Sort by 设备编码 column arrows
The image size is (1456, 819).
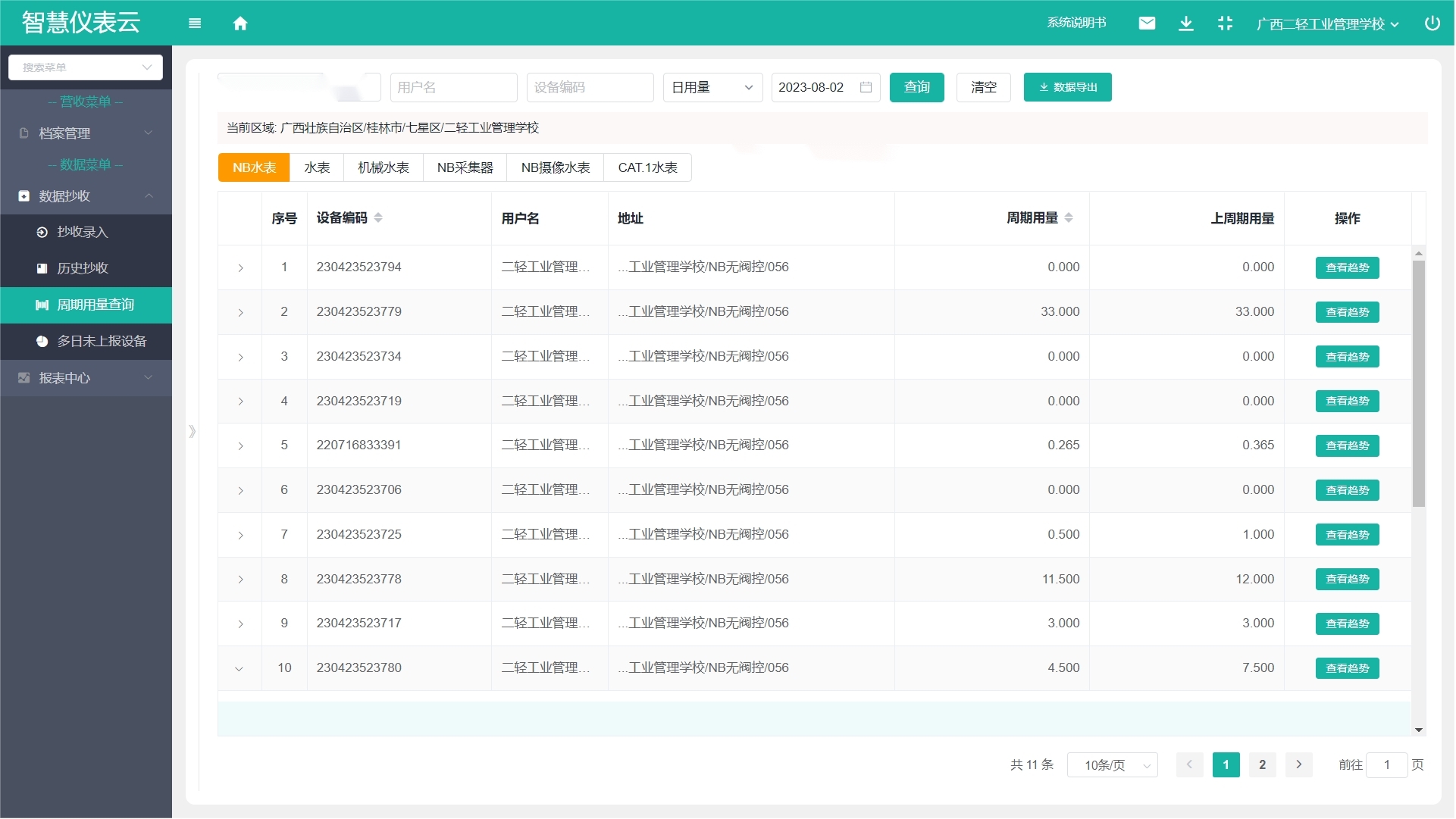[378, 217]
